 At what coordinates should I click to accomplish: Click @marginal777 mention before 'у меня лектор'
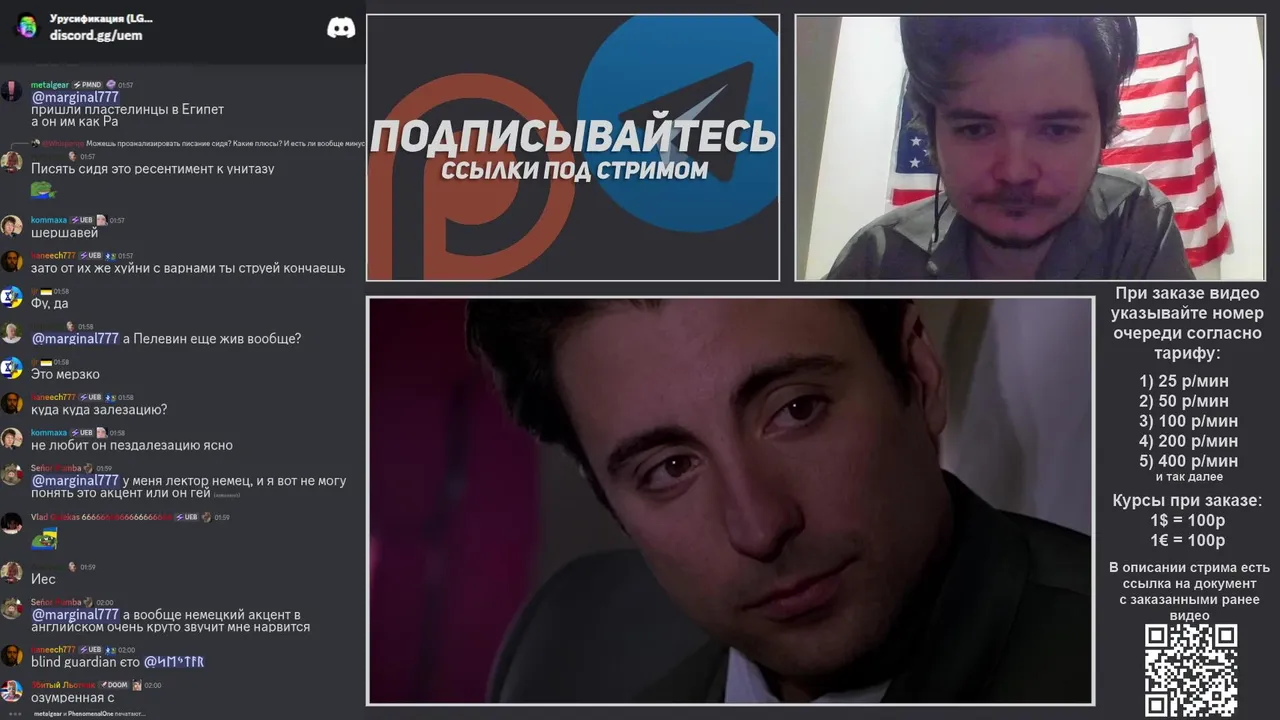pyautogui.click(x=75, y=480)
